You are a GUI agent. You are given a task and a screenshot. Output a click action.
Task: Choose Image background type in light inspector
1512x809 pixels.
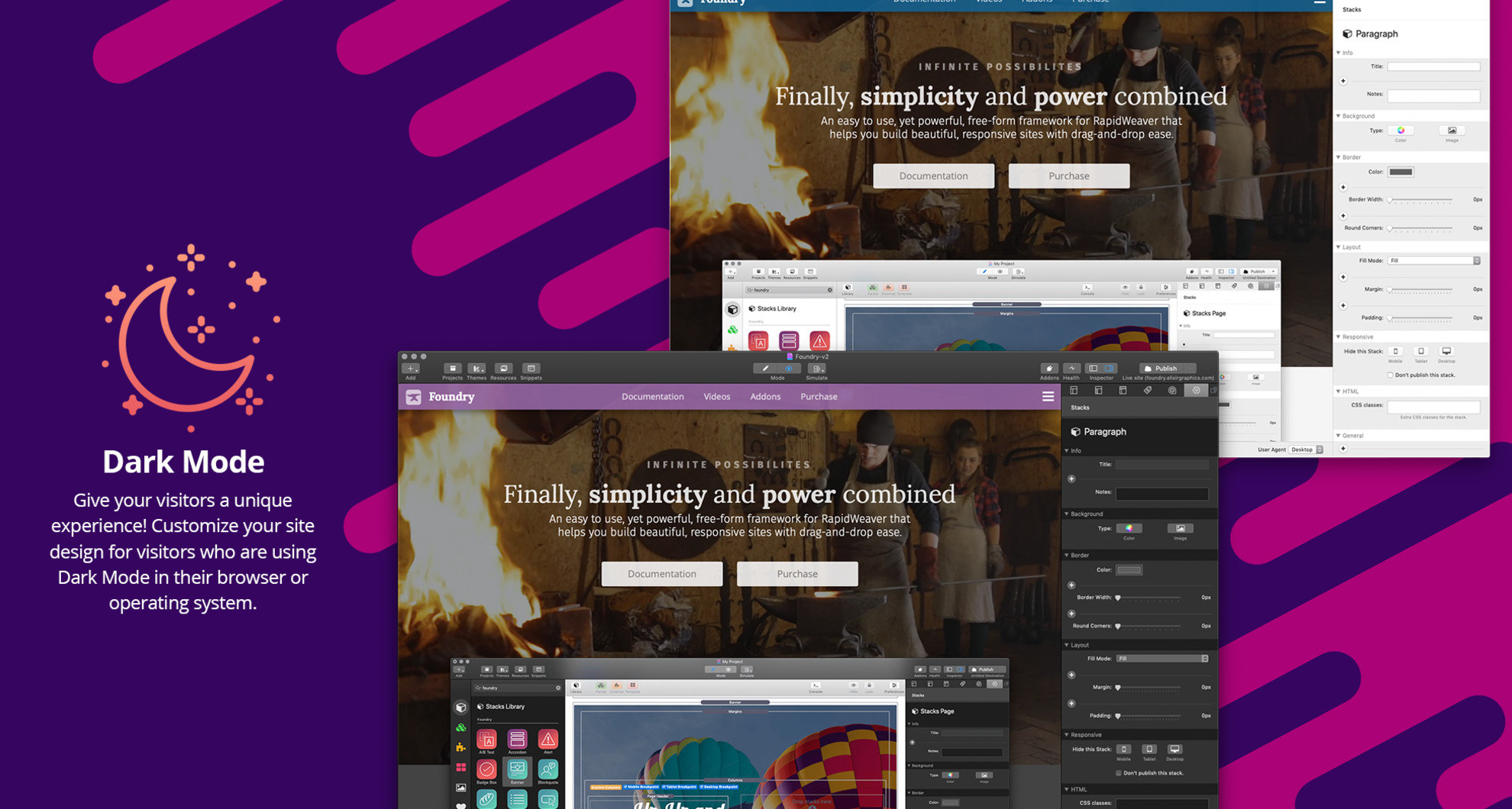1452,131
